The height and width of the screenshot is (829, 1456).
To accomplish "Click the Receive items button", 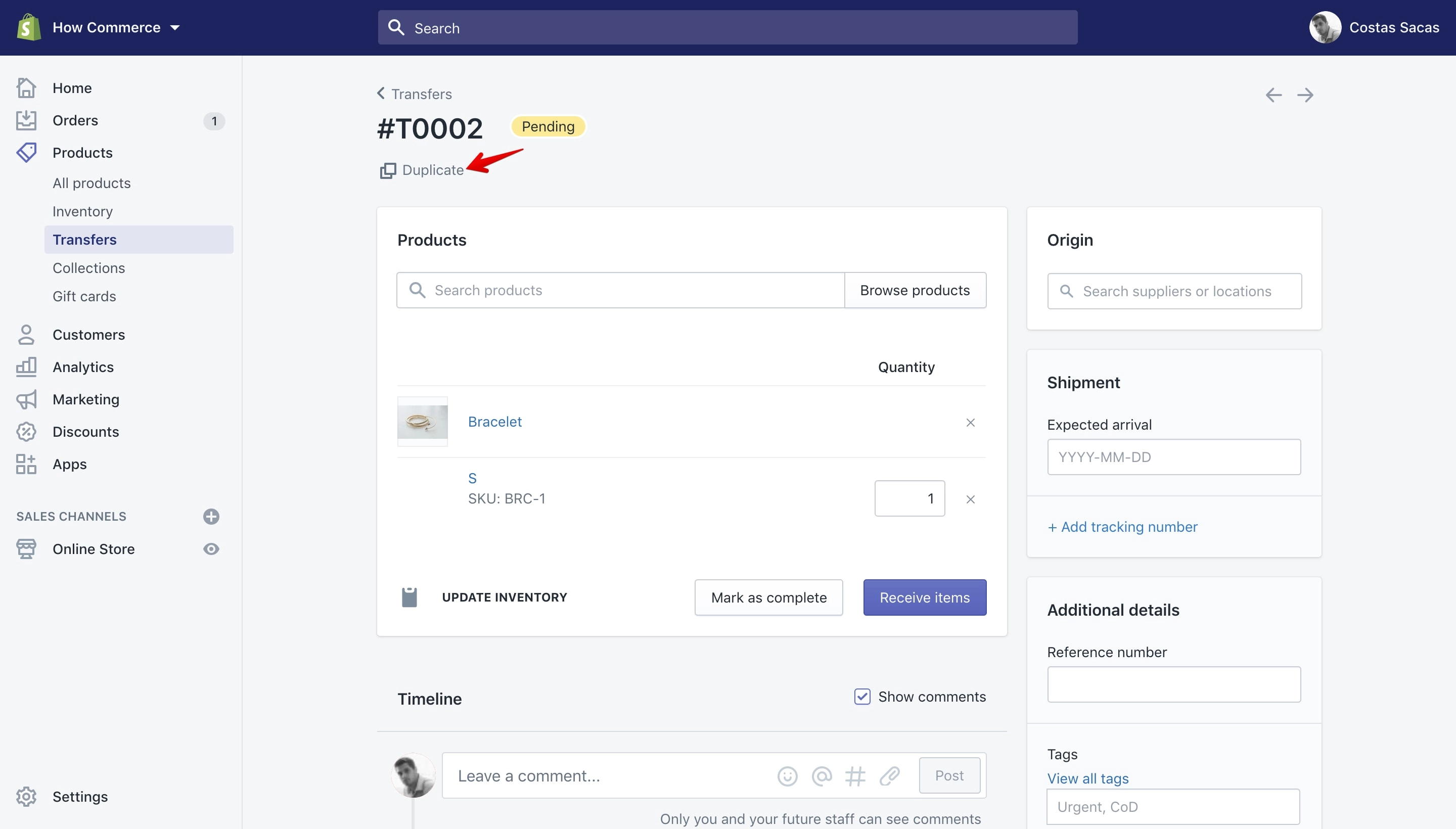I will point(925,597).
